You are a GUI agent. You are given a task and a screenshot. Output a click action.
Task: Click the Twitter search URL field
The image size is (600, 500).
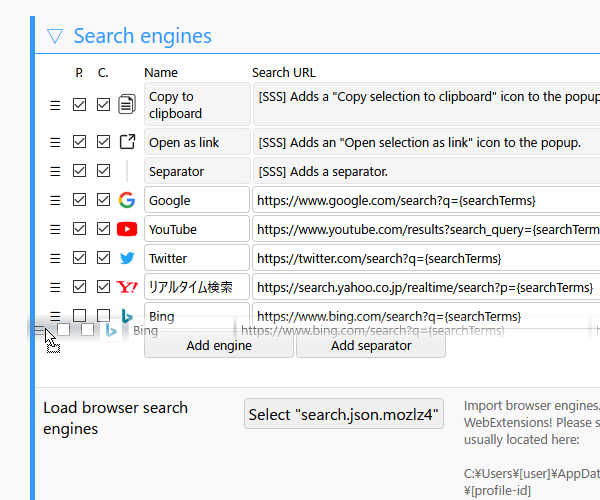[x=426, y=258]
